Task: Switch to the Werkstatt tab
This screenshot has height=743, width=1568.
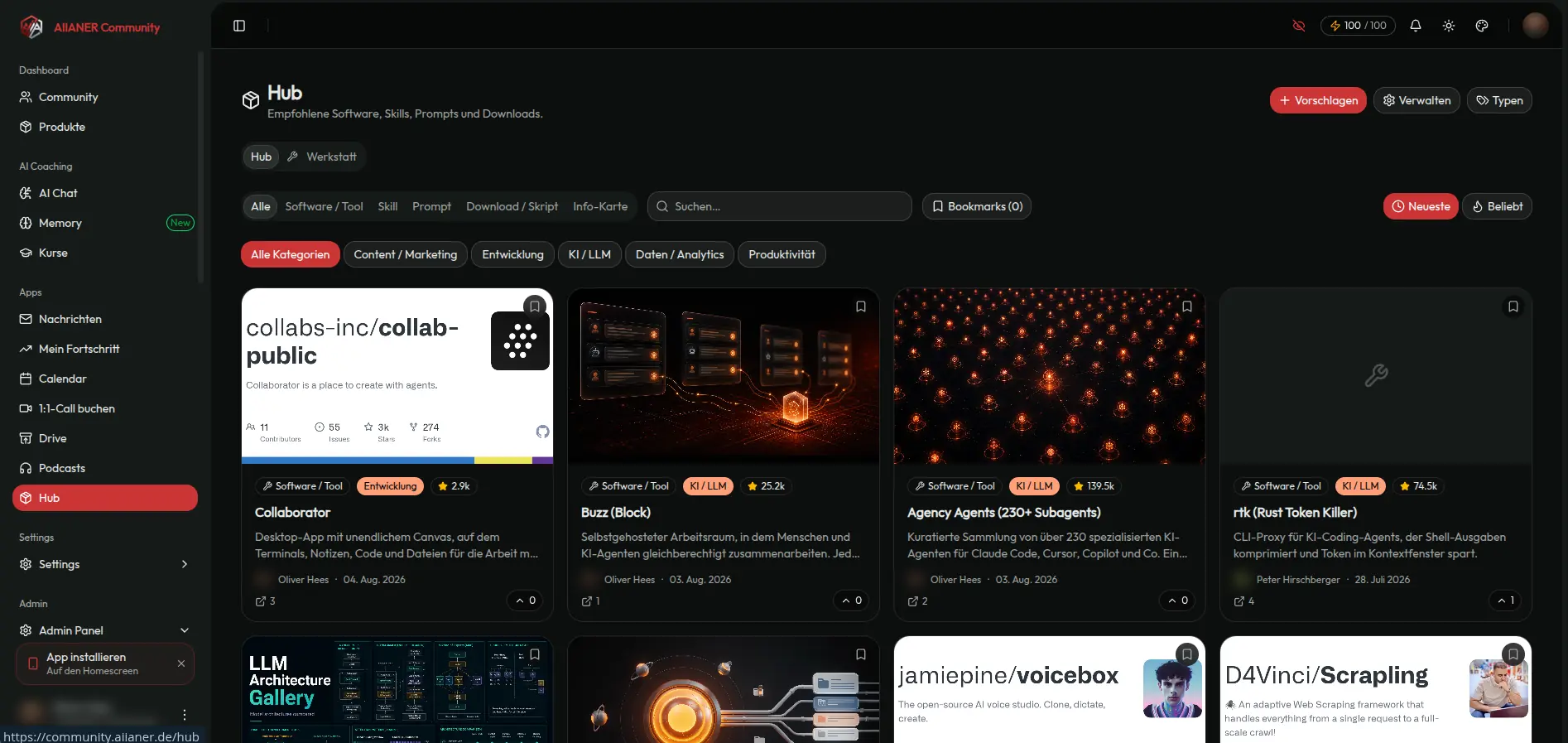Action: 322,157
